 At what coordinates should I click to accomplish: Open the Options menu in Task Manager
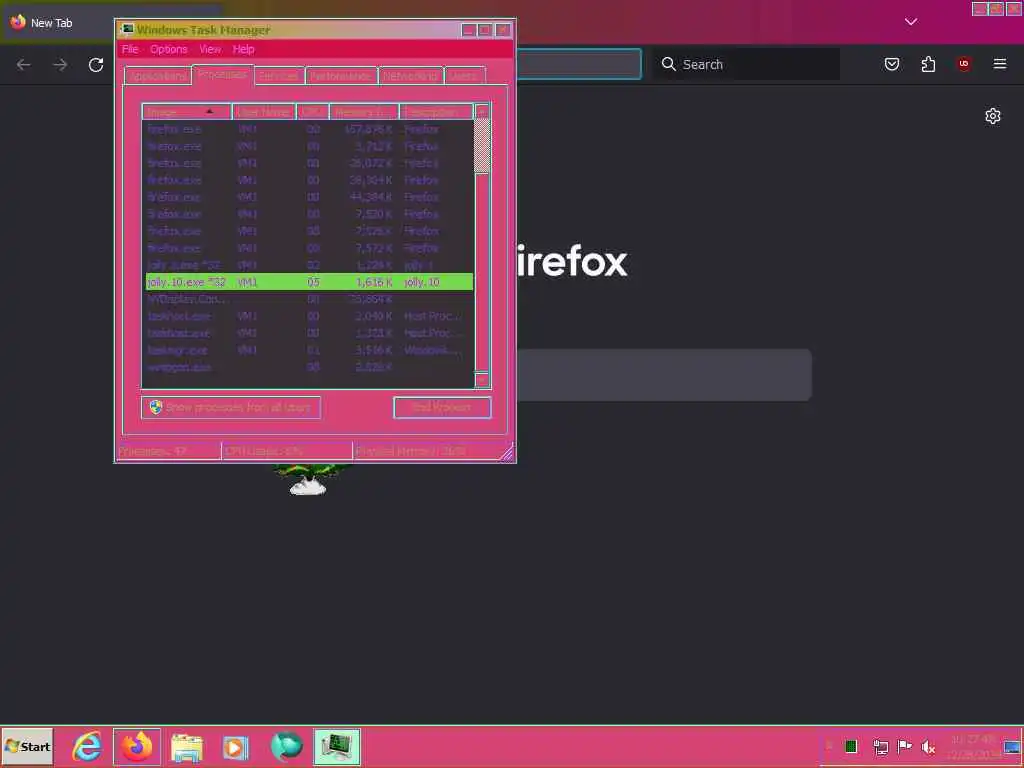point(168,49)
